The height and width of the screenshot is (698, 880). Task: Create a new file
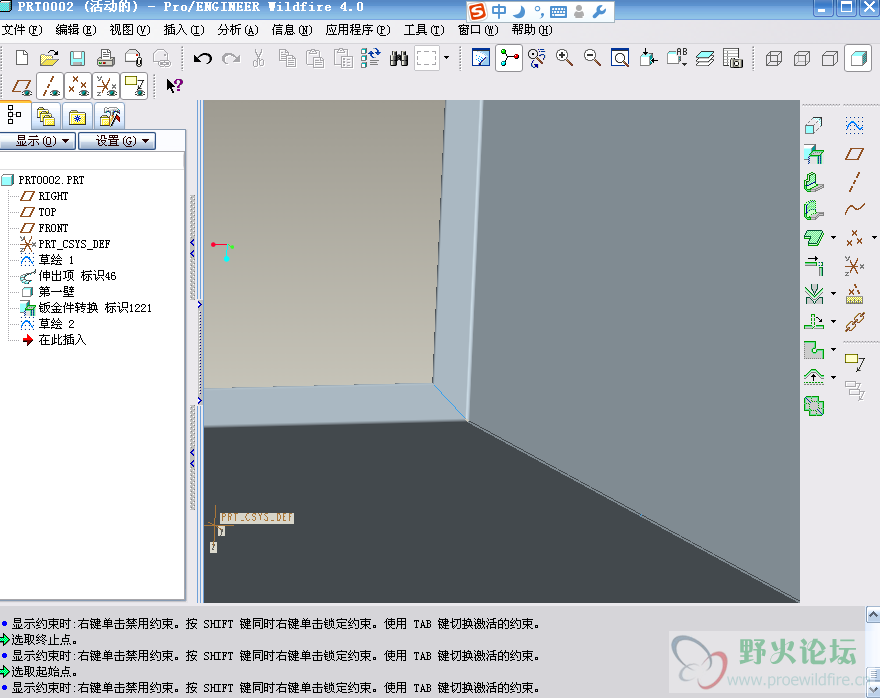click(22, 58)
